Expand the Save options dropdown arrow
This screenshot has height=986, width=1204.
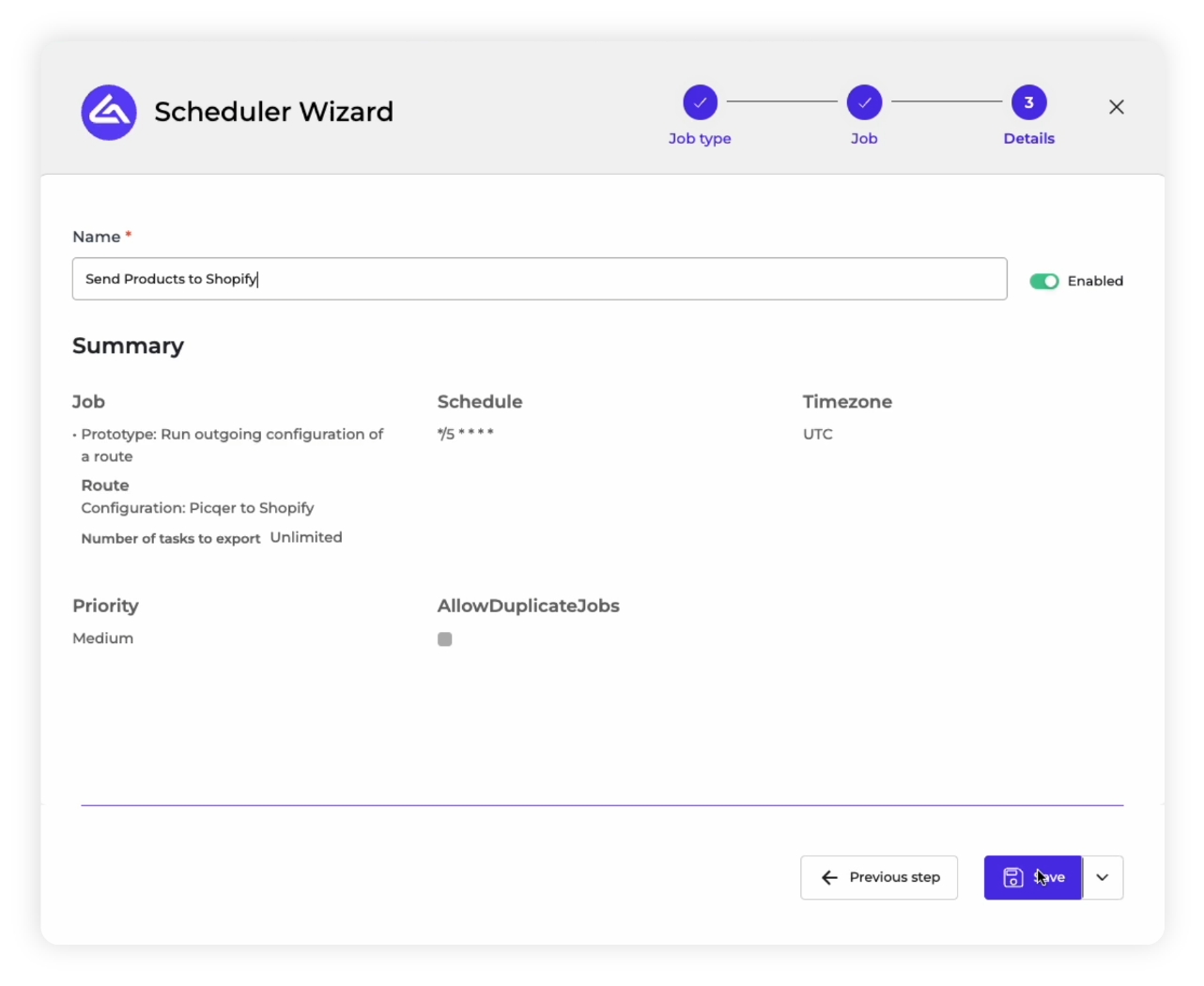point(1103,877)
